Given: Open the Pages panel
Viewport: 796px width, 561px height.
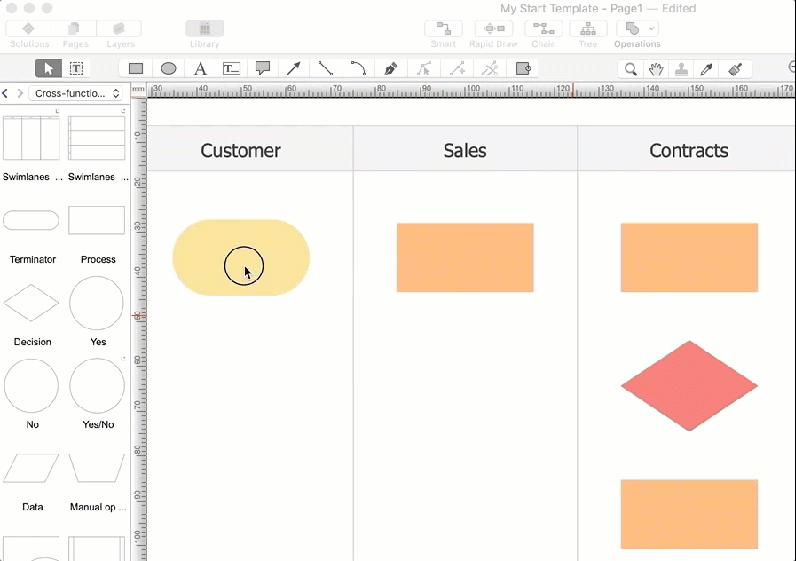Looking at the screenshot, I should coord(75,29).
